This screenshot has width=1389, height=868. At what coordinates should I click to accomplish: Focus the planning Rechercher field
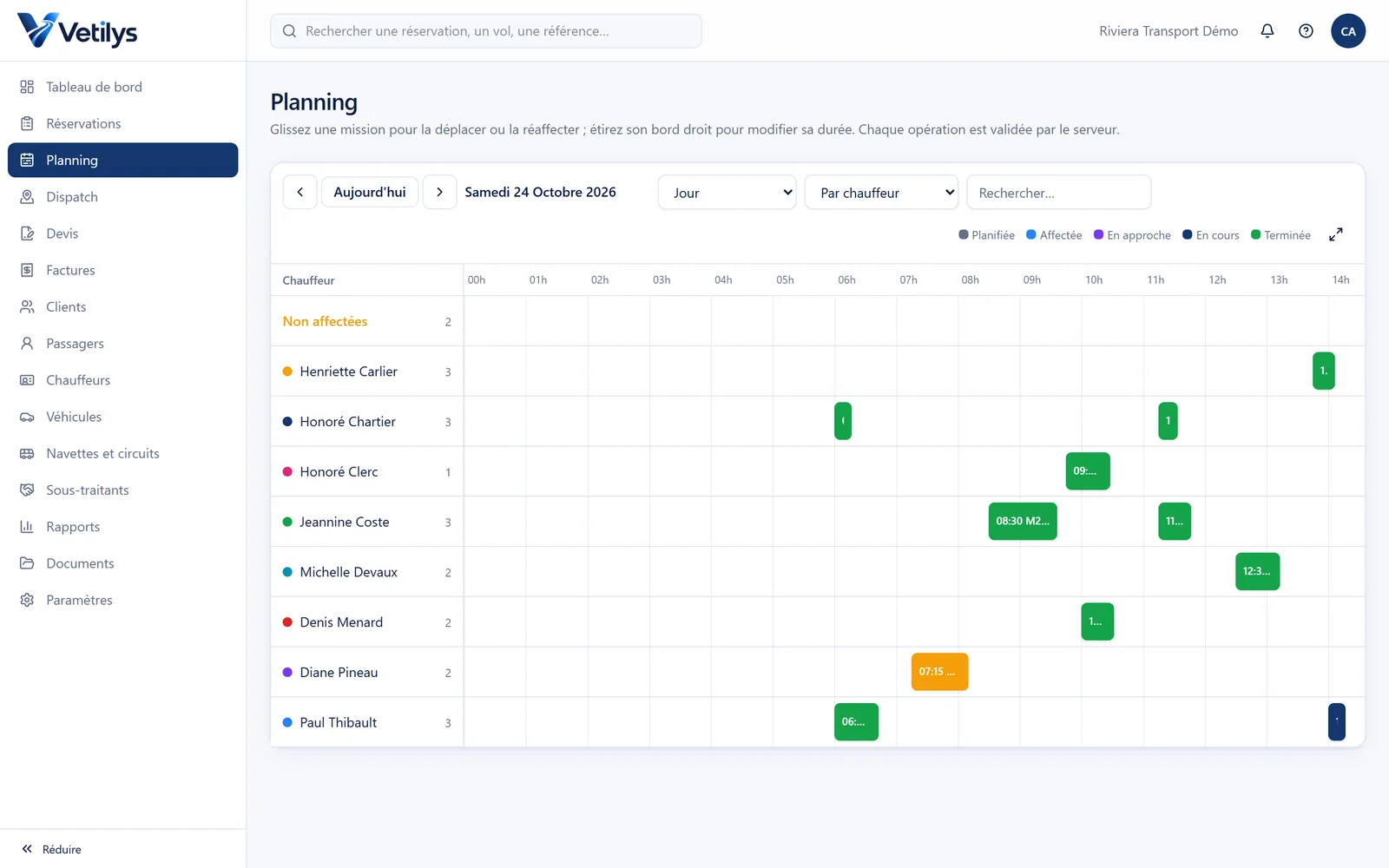(1059, 193)
